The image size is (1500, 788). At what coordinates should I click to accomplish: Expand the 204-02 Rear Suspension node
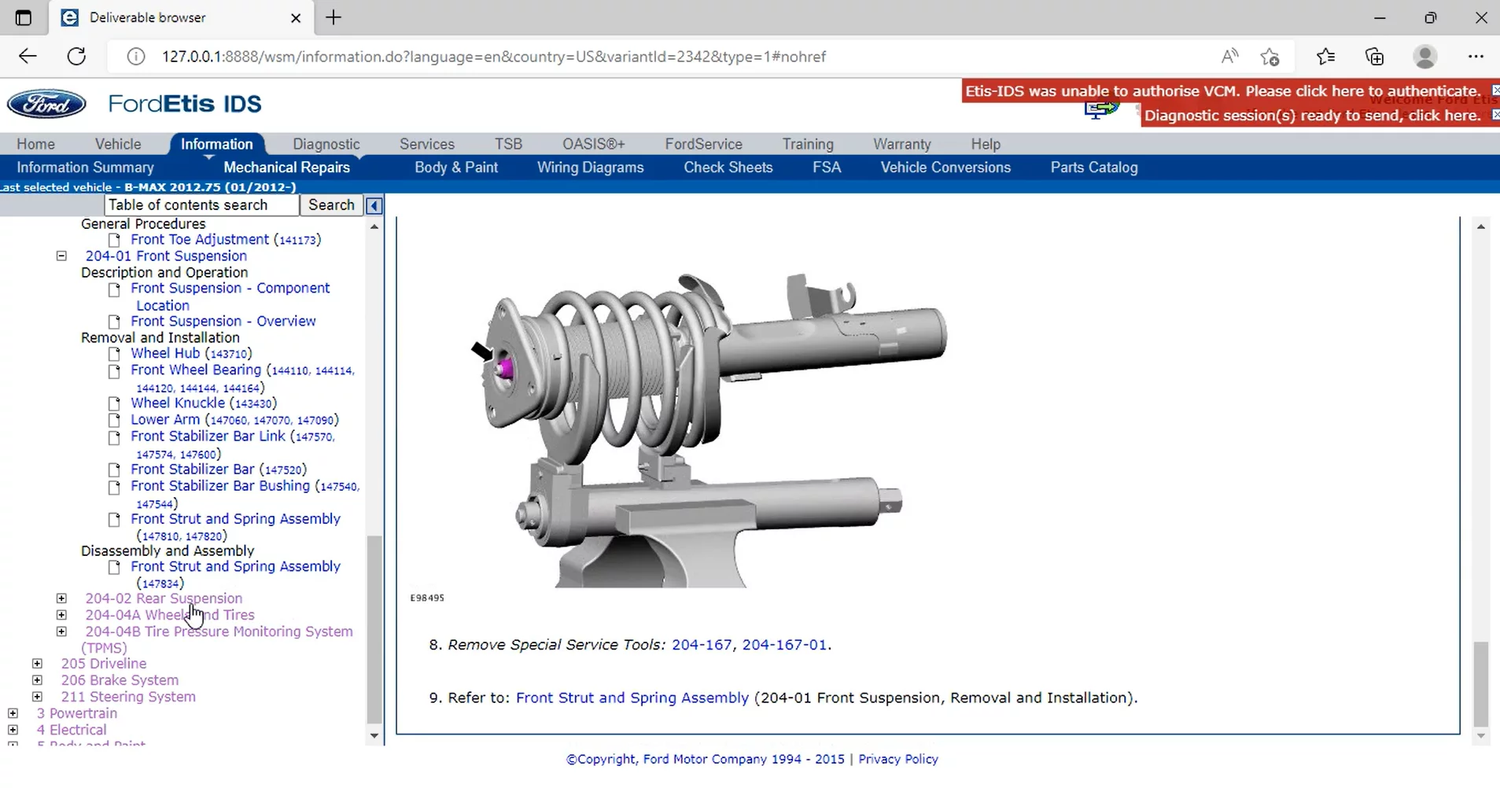[x=61, y=599]
